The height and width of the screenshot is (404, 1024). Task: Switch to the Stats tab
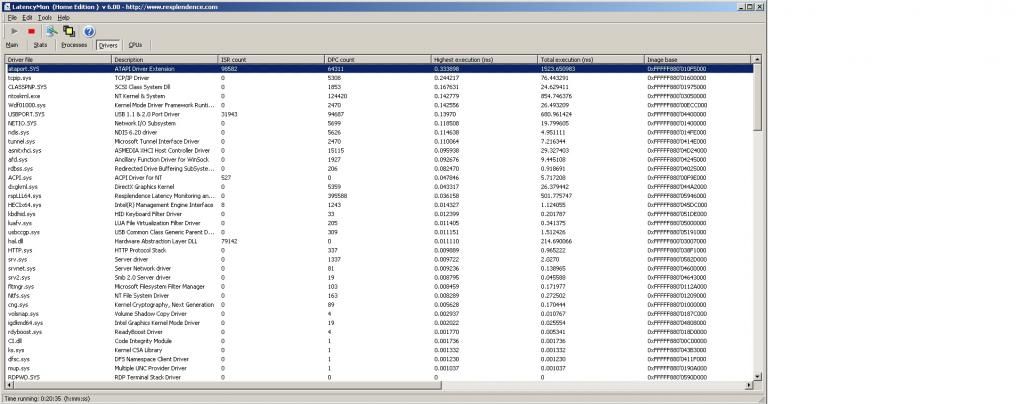(x=40, y=45)
